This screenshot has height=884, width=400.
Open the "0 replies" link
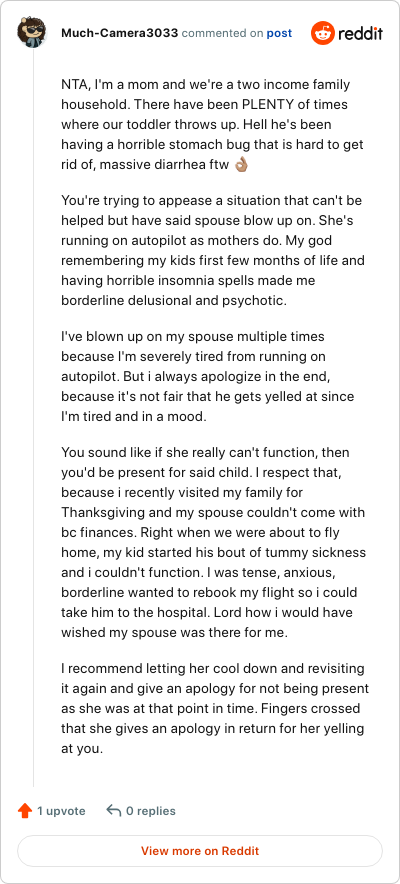click(x=150, y=811)
